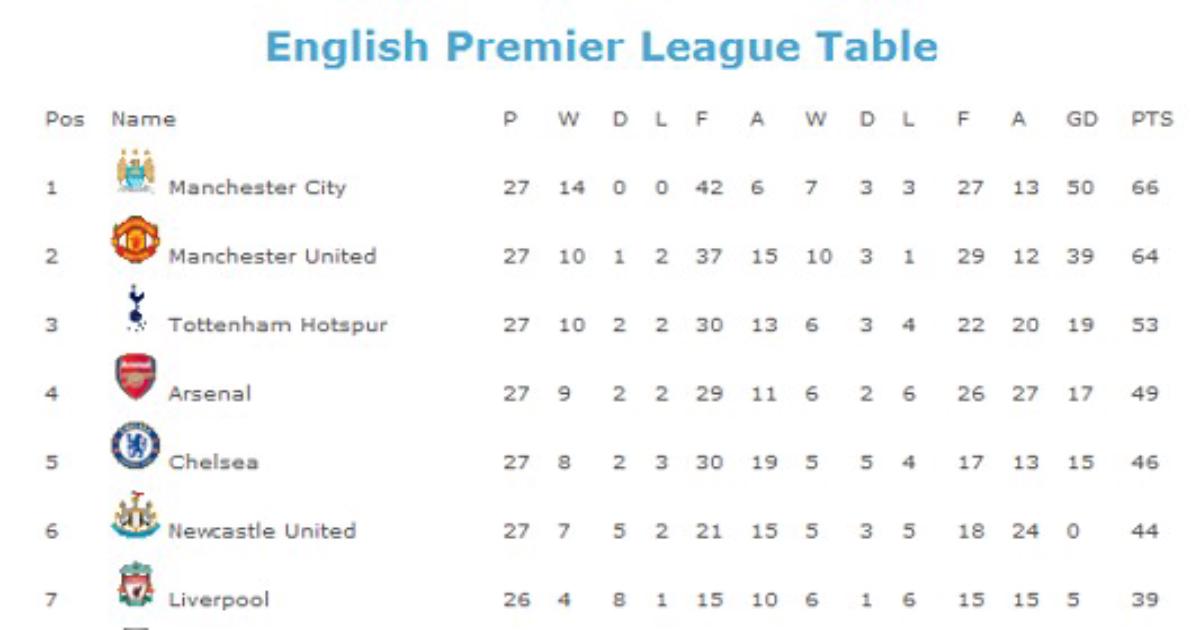Click the Arsenal cannon crest
The image size is (1200, 630).
(135, 377)
